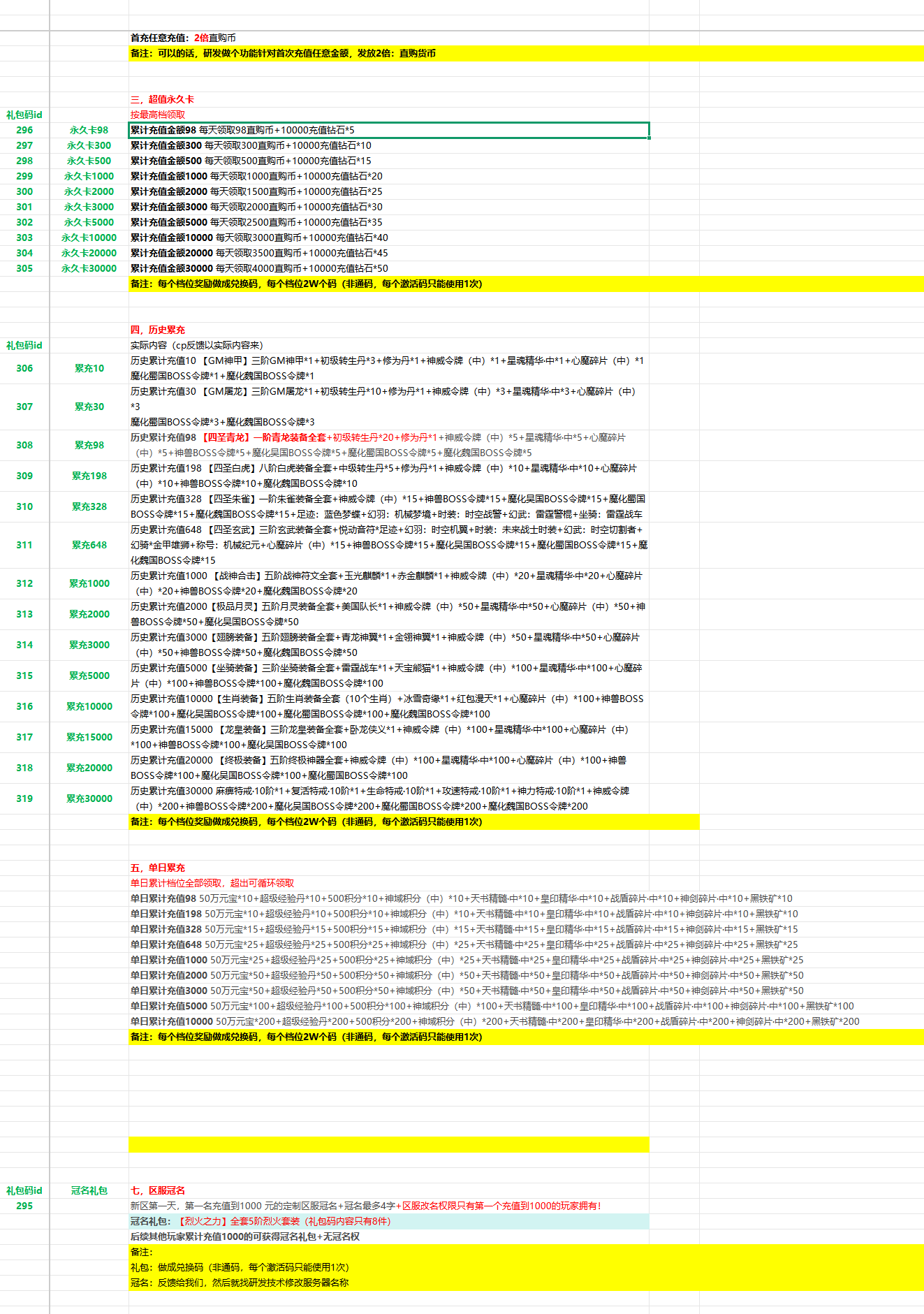Select the "实际内容 (cp反馈以实际内容来)" cell

pos(197,345)
